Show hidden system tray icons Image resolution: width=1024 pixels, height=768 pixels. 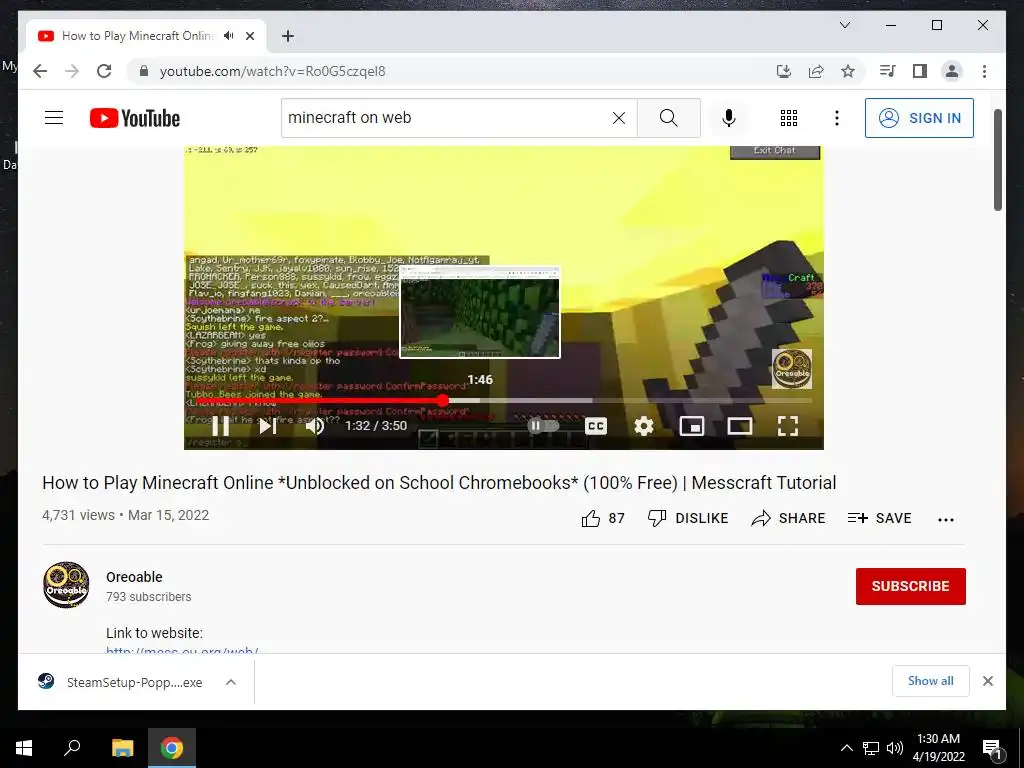[846, 748]
